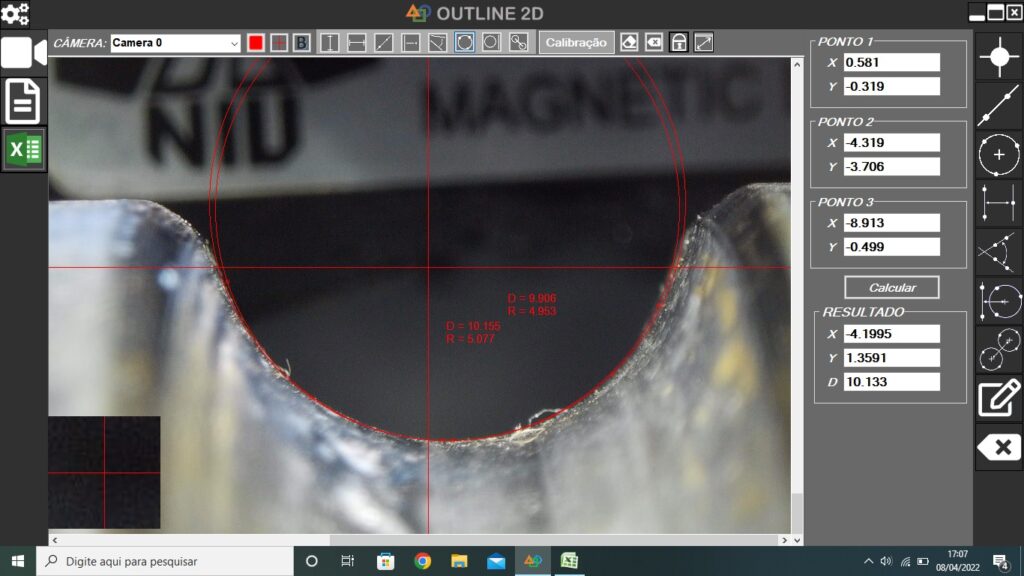Click the edit note pencil icon
The height and width of the screenshot is (576, 1024).
998,397
